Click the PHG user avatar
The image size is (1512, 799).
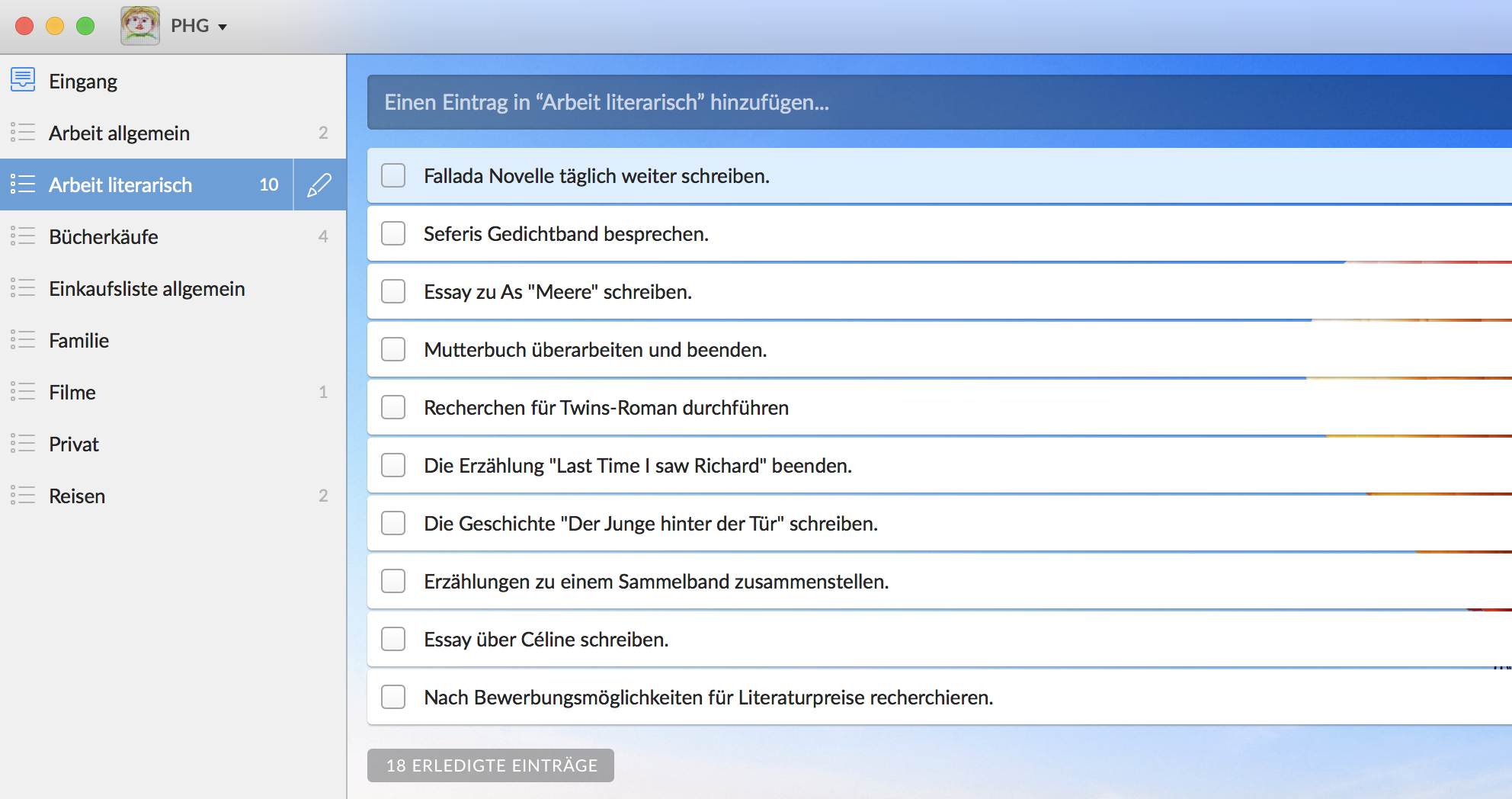[x=140, y=26]
